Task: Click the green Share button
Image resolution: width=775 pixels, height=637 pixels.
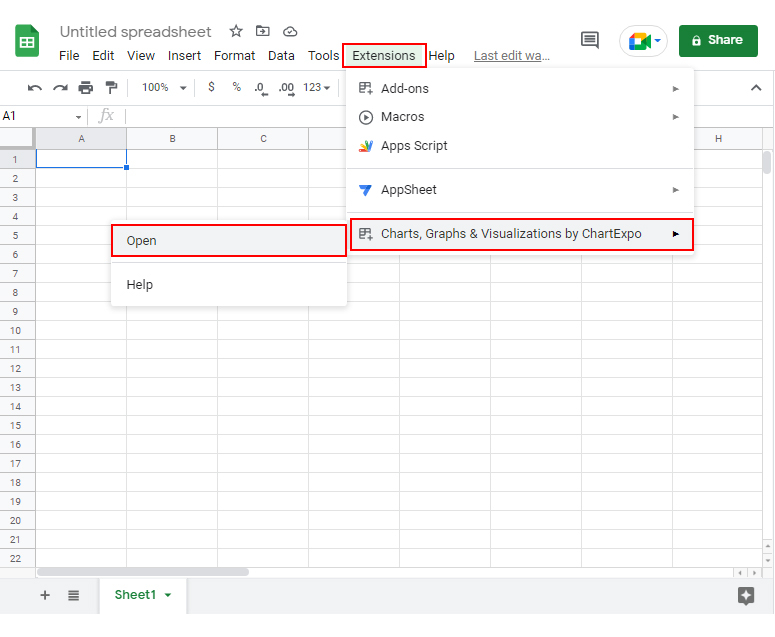Action: [x=718, y=41]
